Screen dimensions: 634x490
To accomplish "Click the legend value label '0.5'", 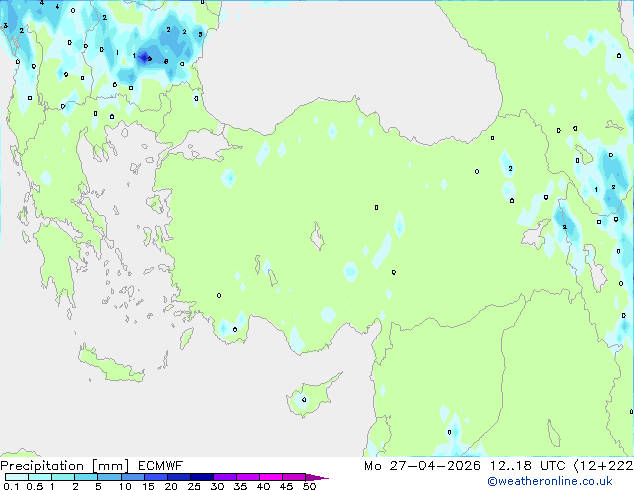I will click(x=34, y=486).
